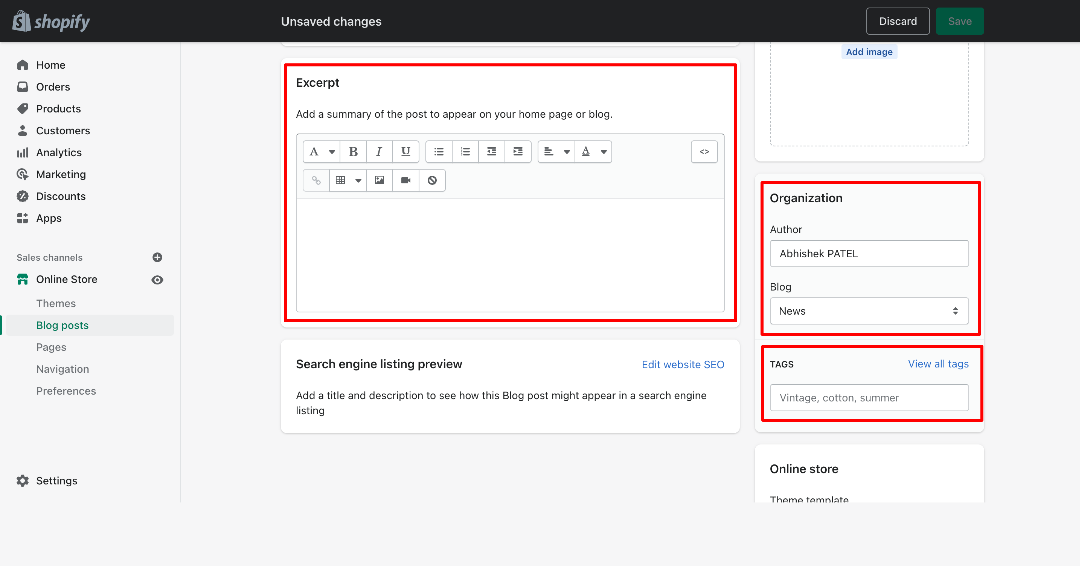This screenshot has height=566, width=1080.
Task: Open the Themes section under Online Store
Action: pos(56,304)
